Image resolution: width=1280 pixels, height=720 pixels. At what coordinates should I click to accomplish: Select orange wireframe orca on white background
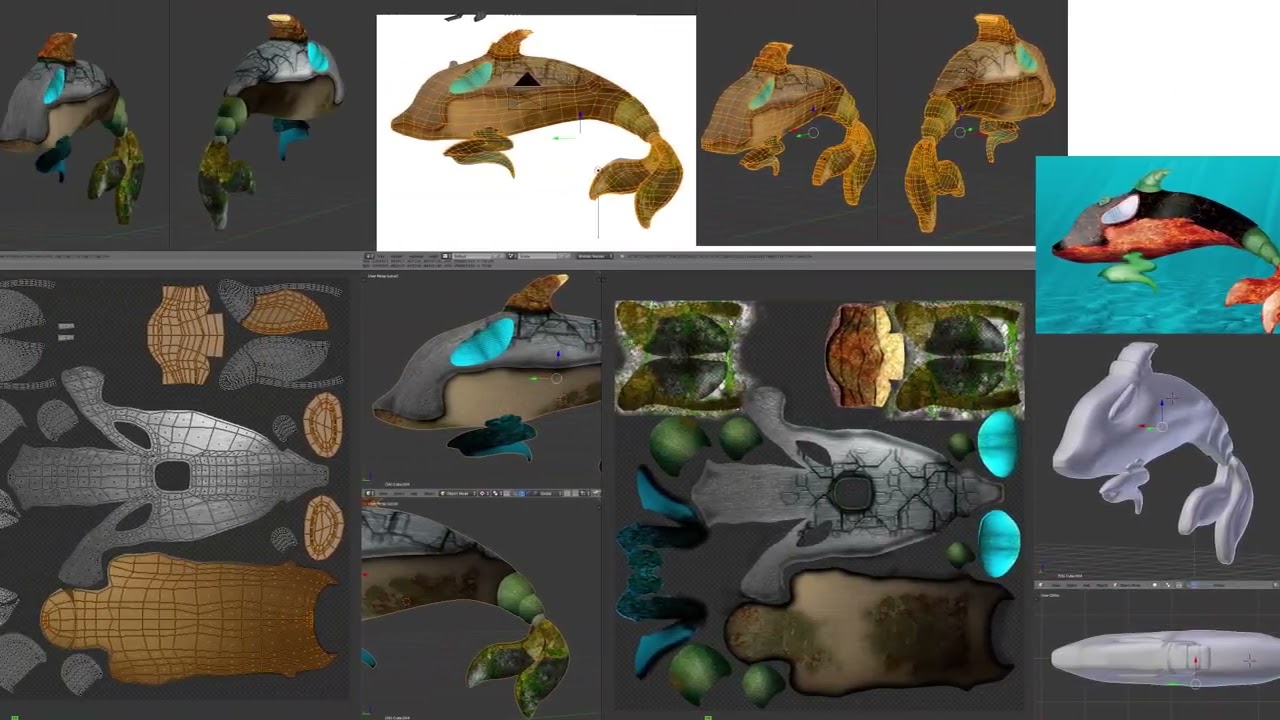pos(537,130)
